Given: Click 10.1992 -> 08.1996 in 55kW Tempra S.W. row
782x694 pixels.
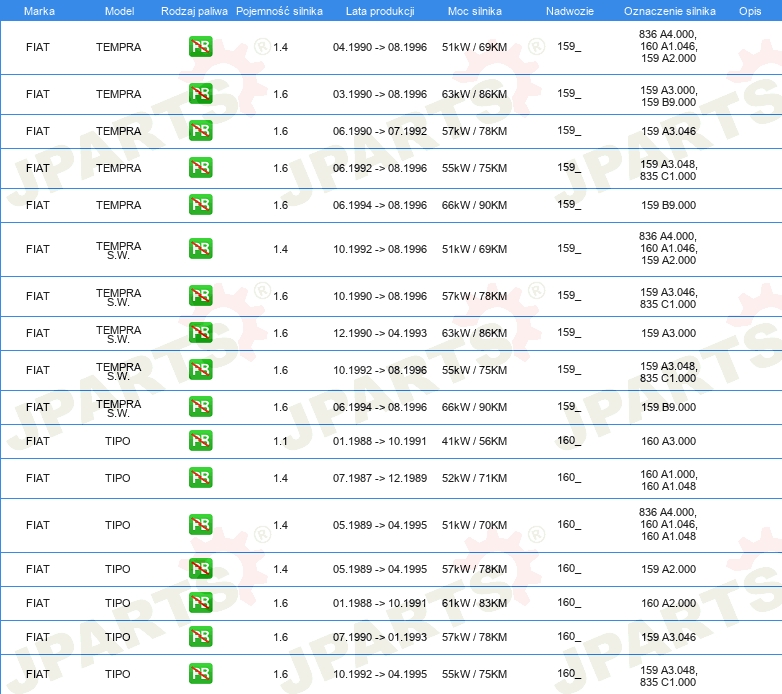Looking at the screenshot, I should tap(380, 370).
